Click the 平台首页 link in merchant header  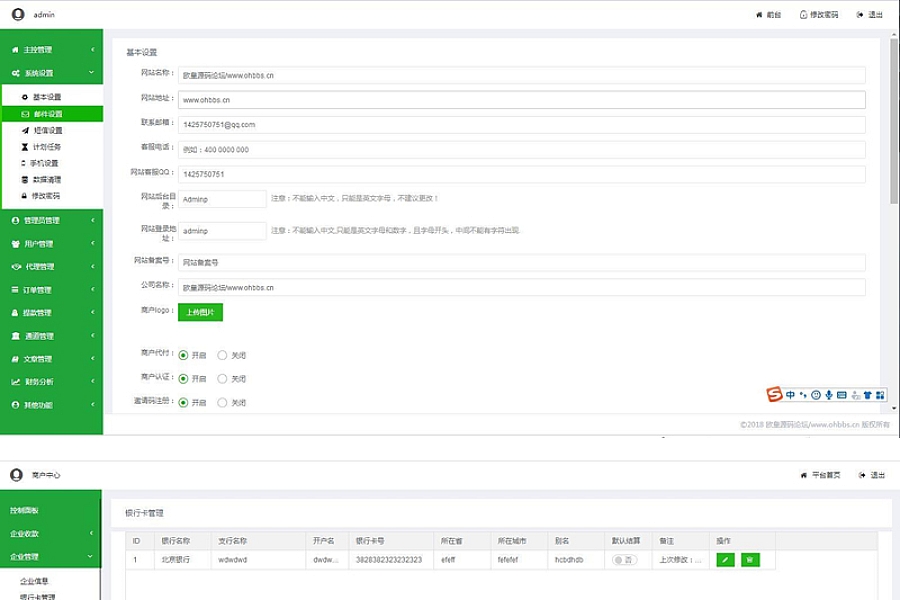click(x=821, y=475)
